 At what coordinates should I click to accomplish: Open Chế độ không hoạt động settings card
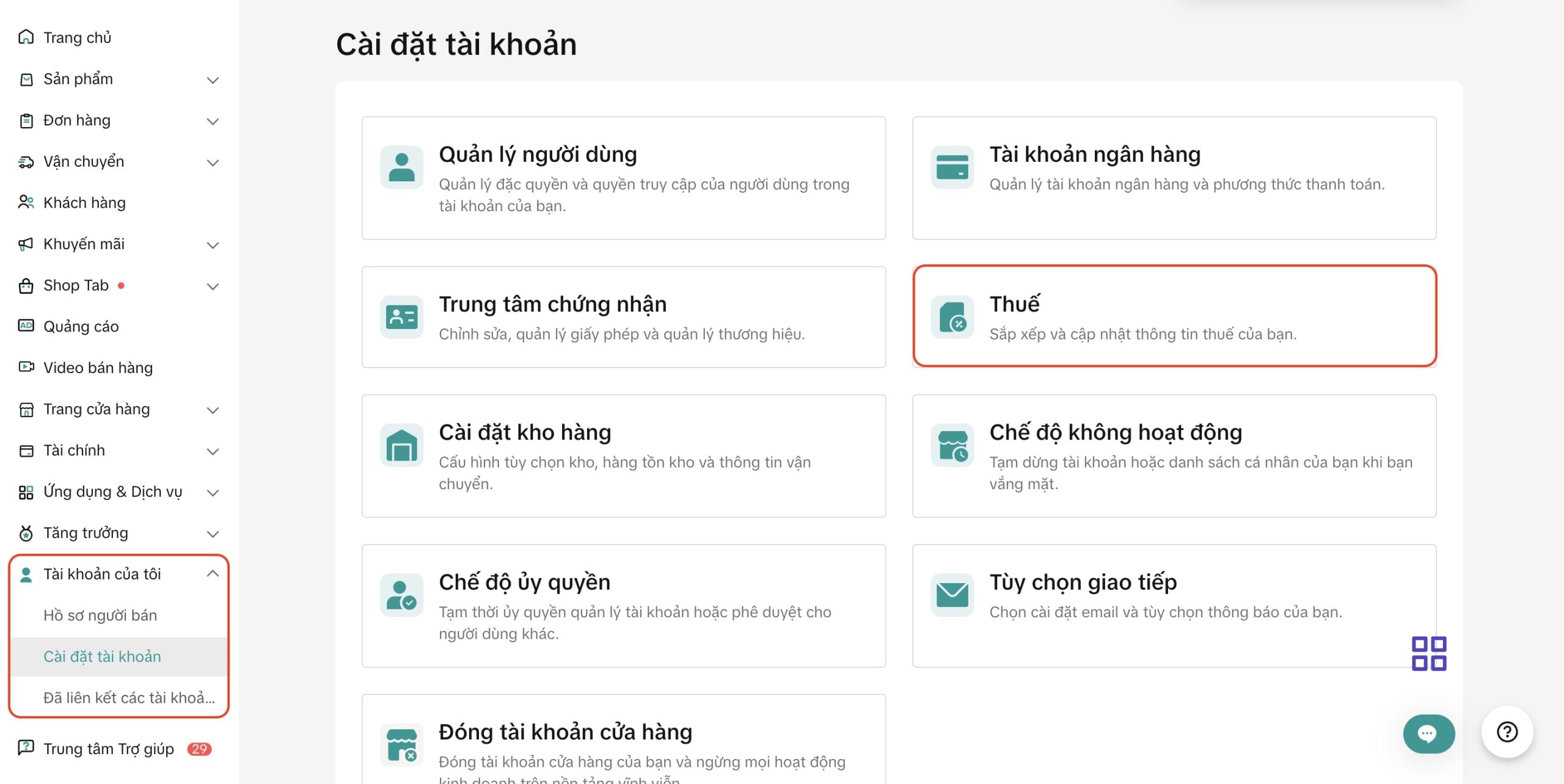(x=1174, y=456)
